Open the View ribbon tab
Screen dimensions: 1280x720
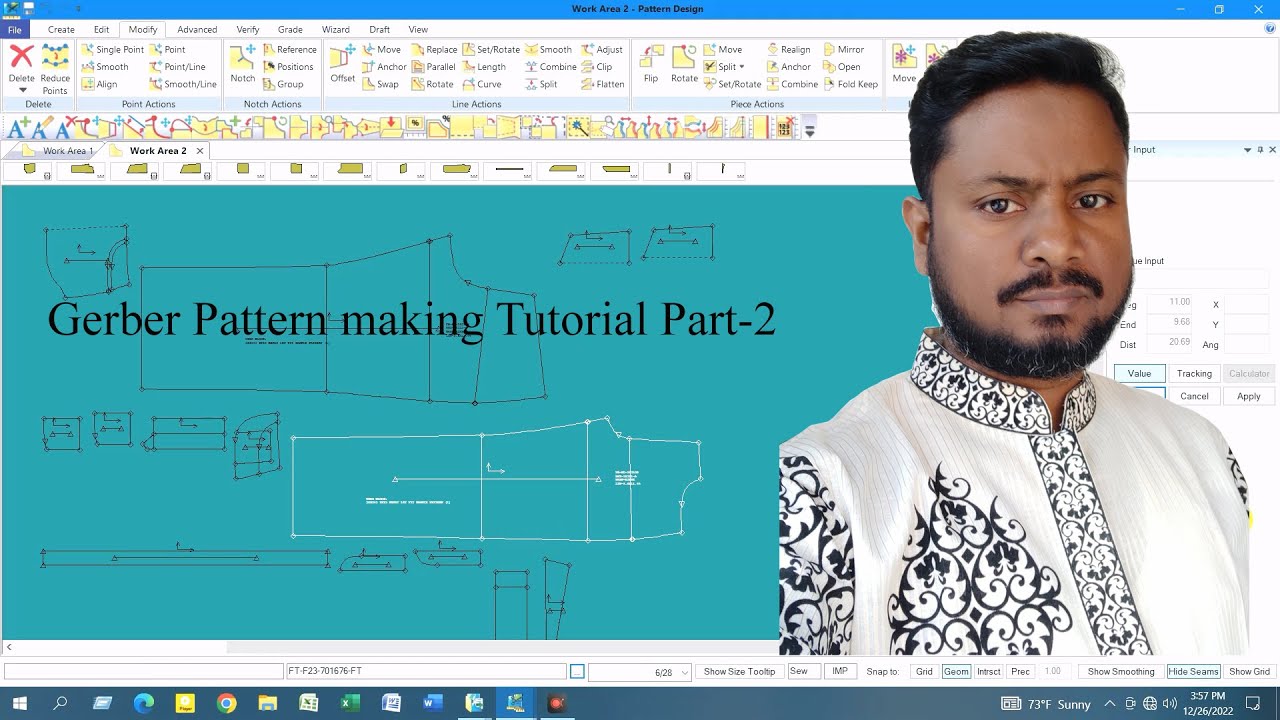point(418,30)
